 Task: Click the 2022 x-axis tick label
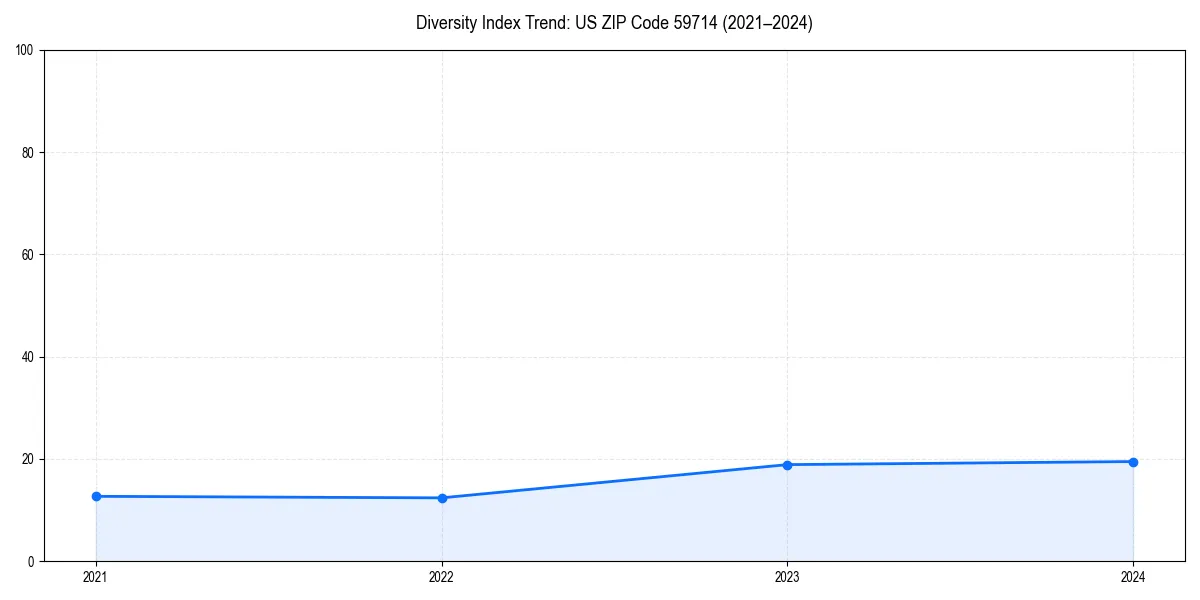441,576
